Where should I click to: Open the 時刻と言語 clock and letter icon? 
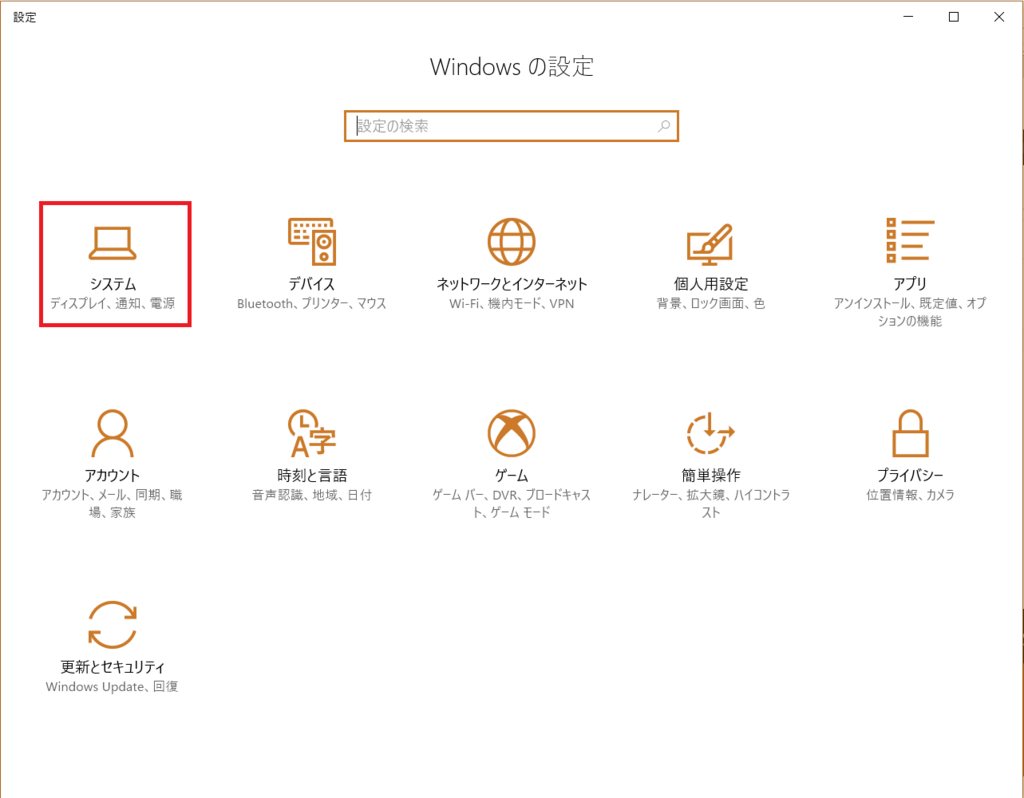coord(312,433)
